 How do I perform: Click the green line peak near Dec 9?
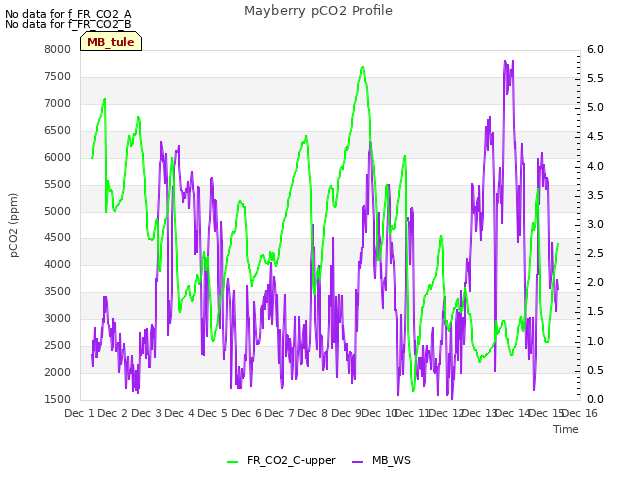[x=362, y=67]
